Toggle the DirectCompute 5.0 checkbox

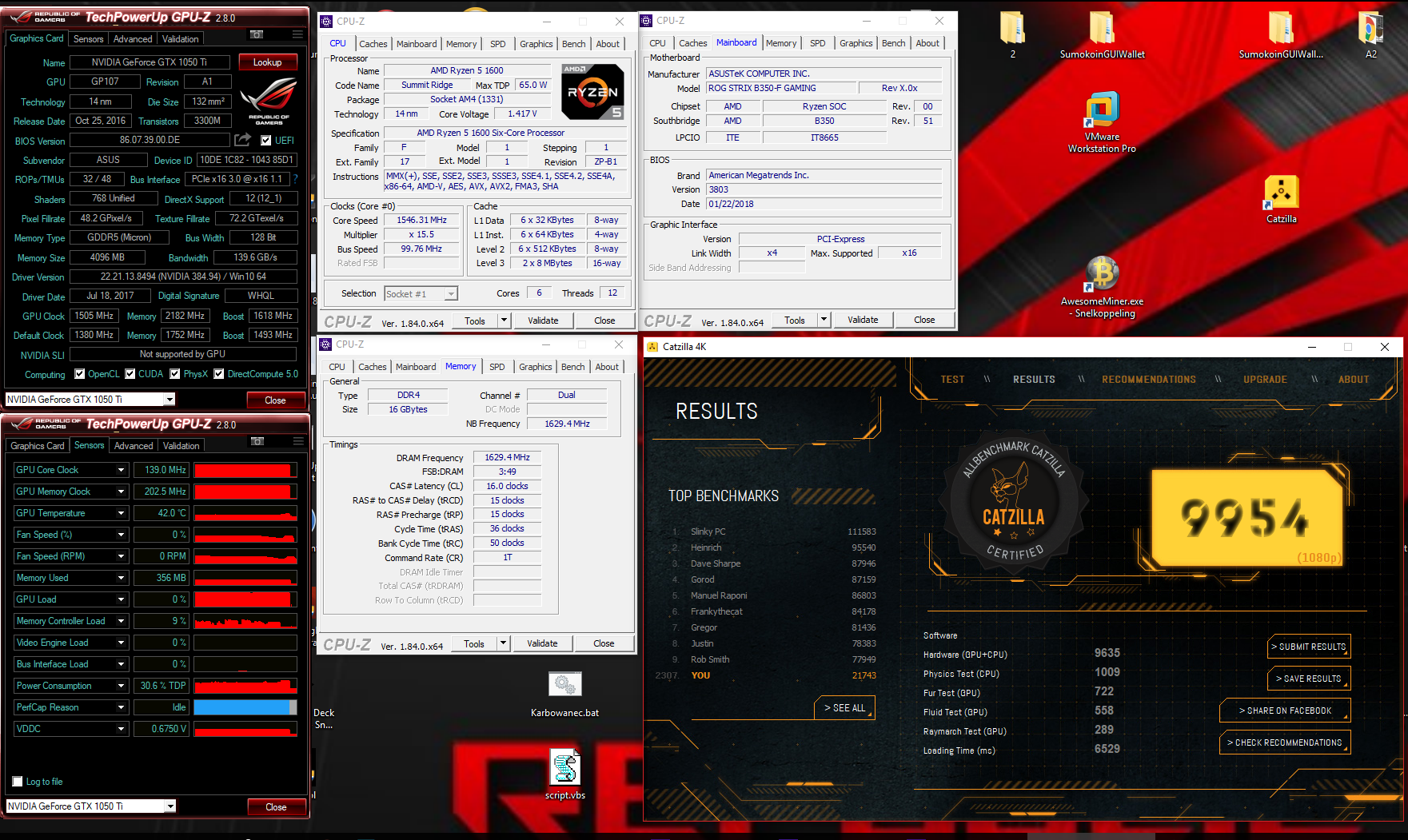pyautogui.click(x=218, y=374)
